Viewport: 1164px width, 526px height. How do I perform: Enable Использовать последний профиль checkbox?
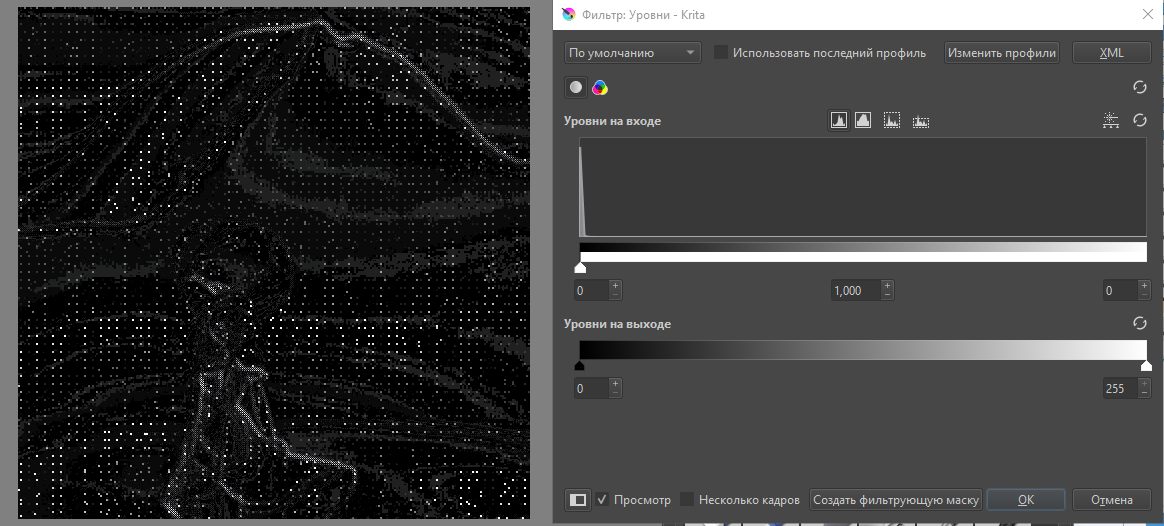tap(721, 53)
